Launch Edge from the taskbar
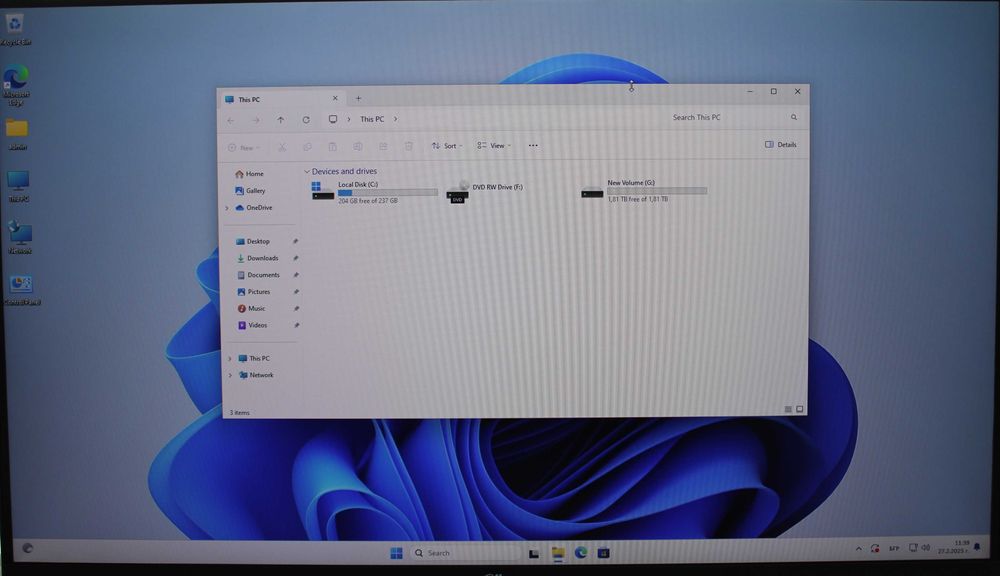 [x=581, y=552]
